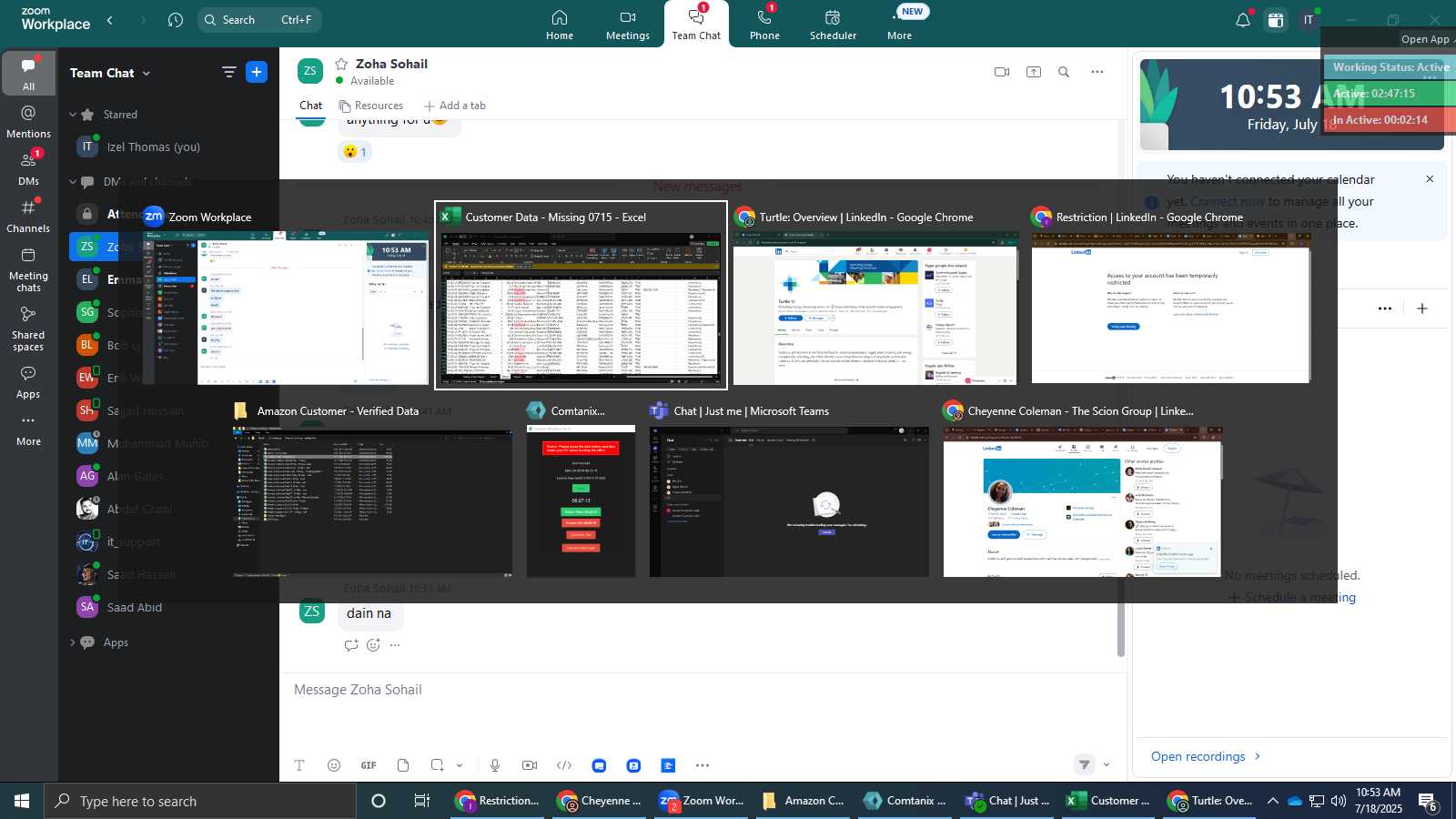Insert a code snippet
This screenshot has height=819, width=1456.
pyautogui.click(x=564, y=765)
